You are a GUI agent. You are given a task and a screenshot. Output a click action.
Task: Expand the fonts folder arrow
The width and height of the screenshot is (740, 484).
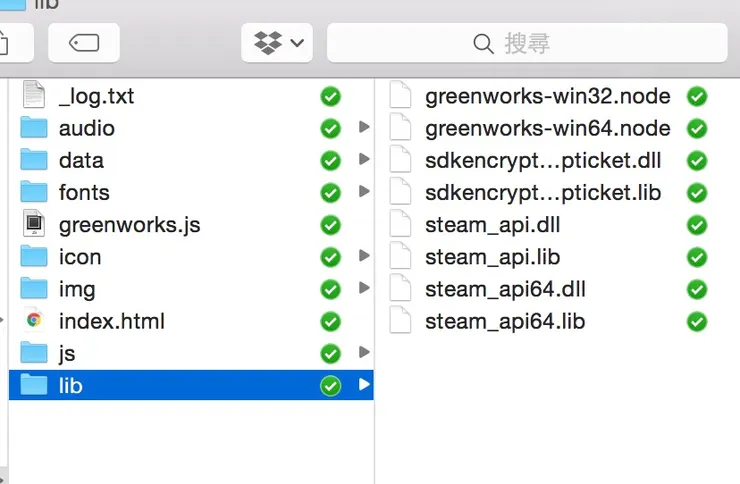point(364,191)
